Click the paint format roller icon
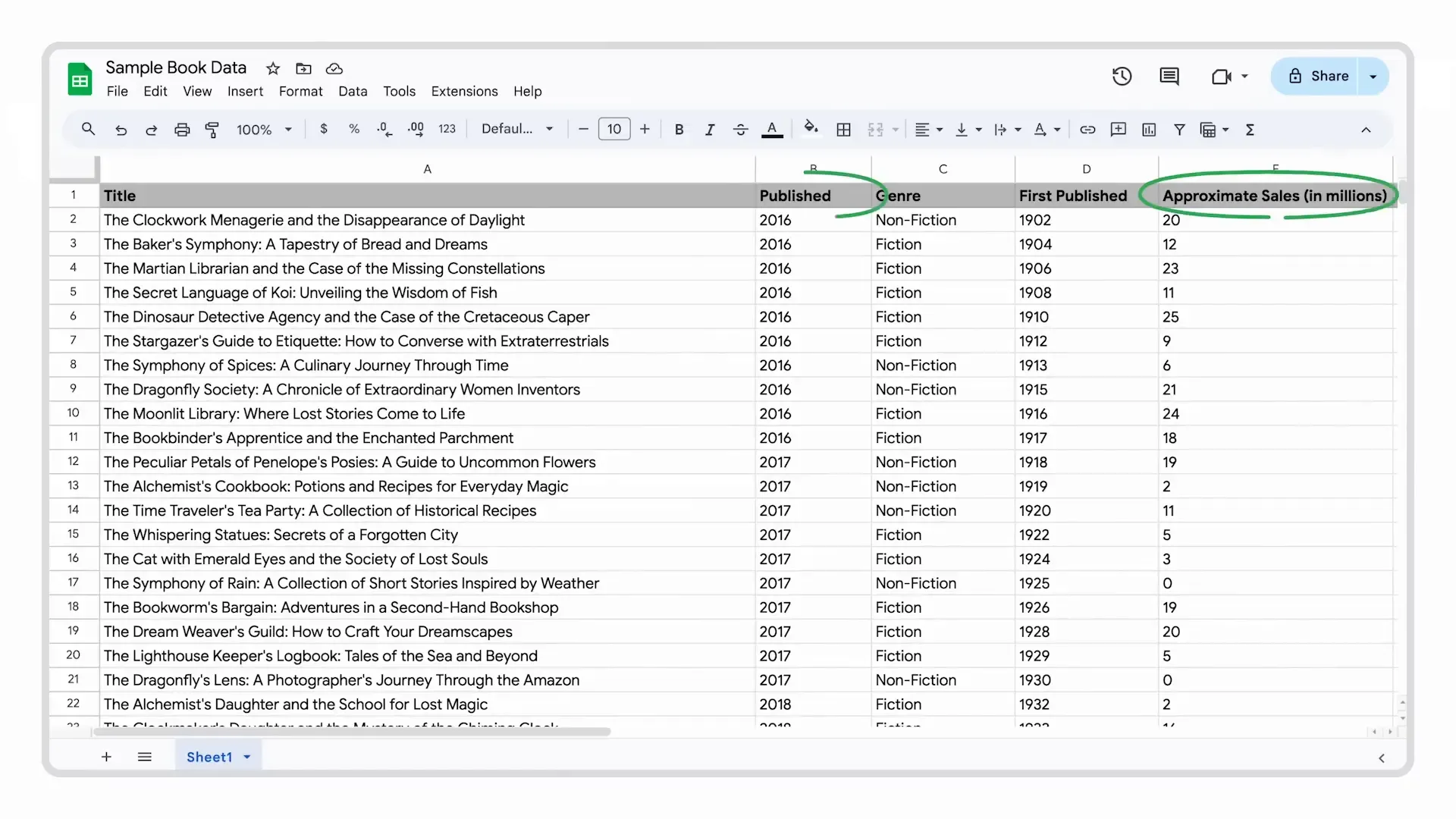Viewport: 1456px width, 819px height. (x=212, y=130)
